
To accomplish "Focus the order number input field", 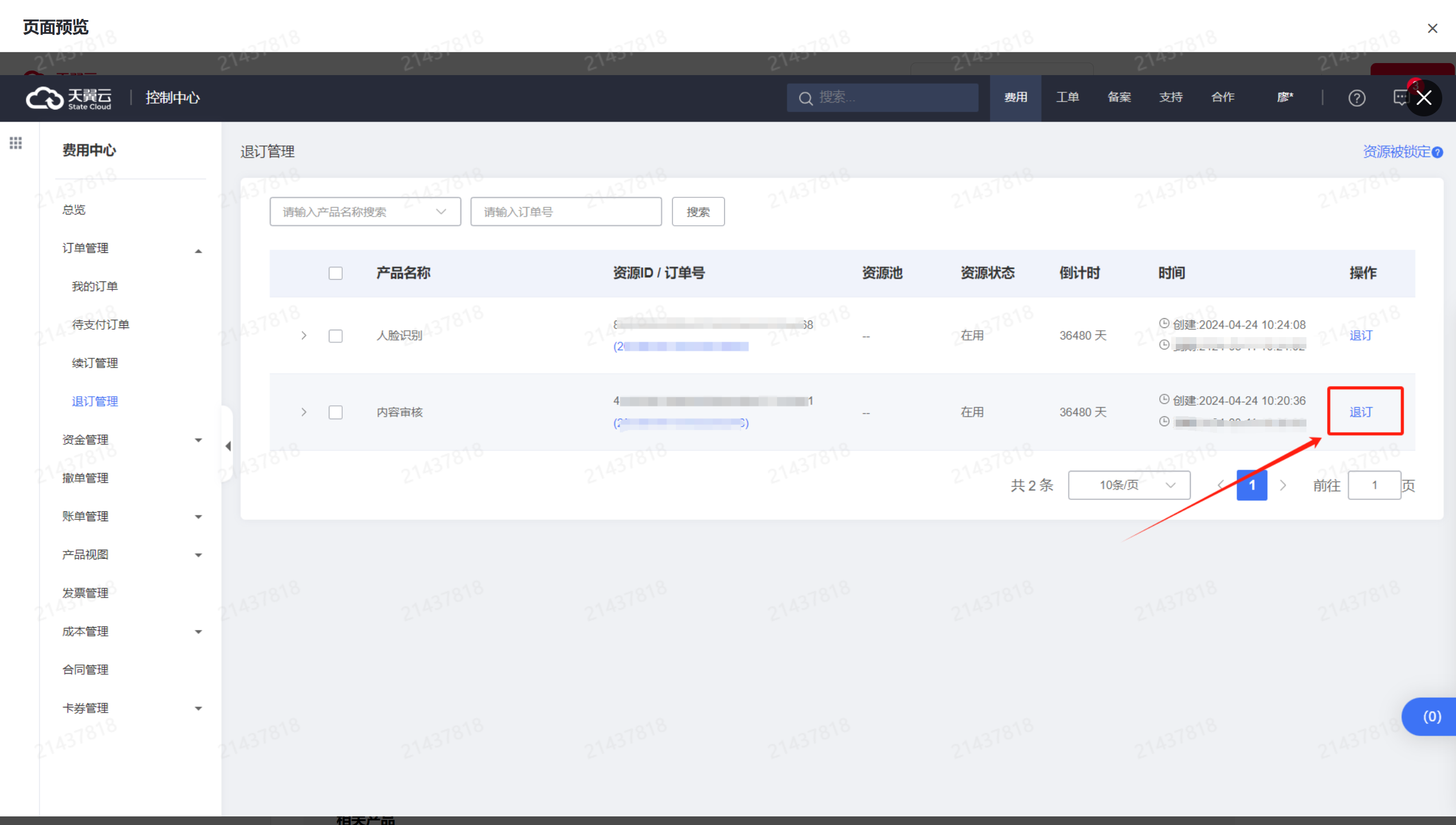I will click(x=566, y=212).
